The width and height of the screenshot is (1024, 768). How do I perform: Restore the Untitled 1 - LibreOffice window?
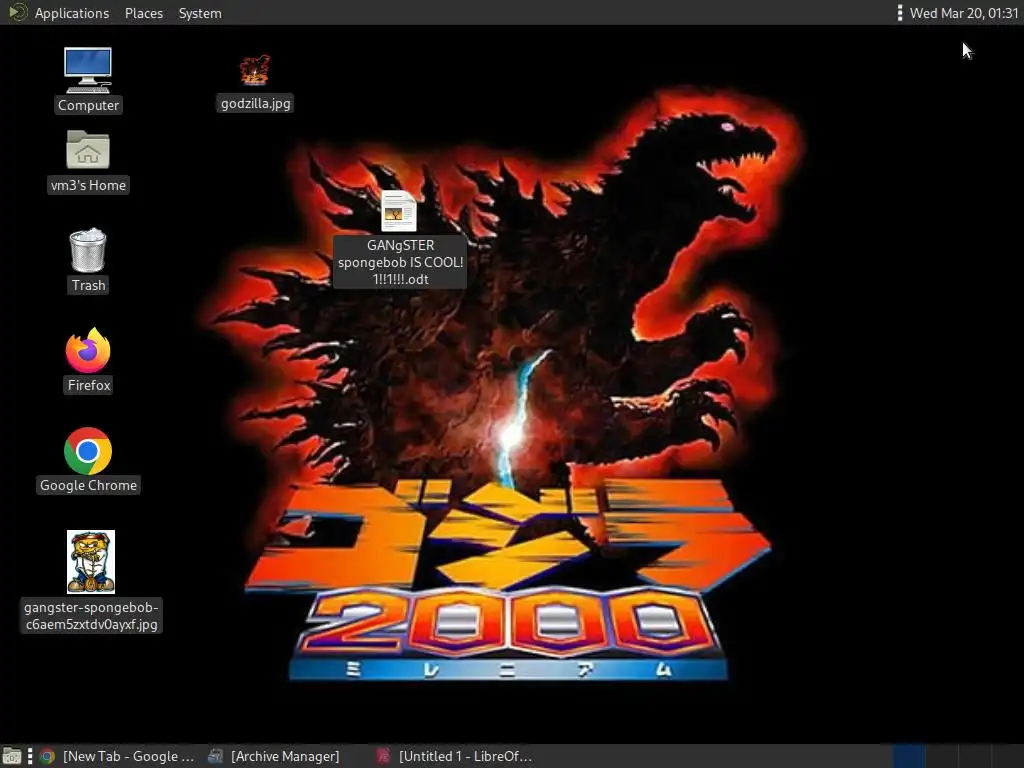[455, 756]
